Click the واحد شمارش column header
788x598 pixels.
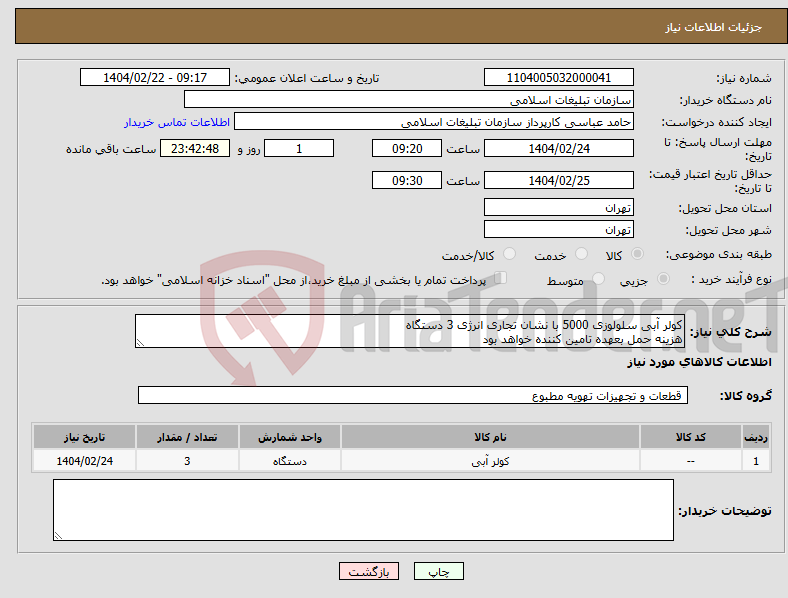290,437
